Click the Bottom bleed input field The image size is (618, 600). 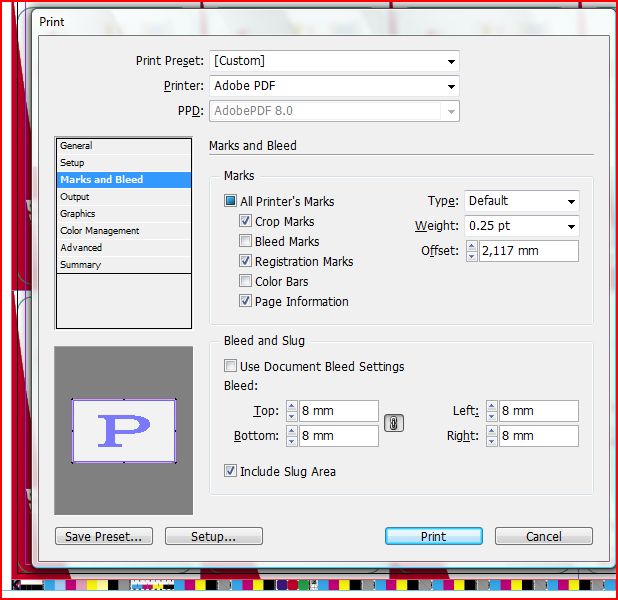pyautogui.click(x=339, y=436)
